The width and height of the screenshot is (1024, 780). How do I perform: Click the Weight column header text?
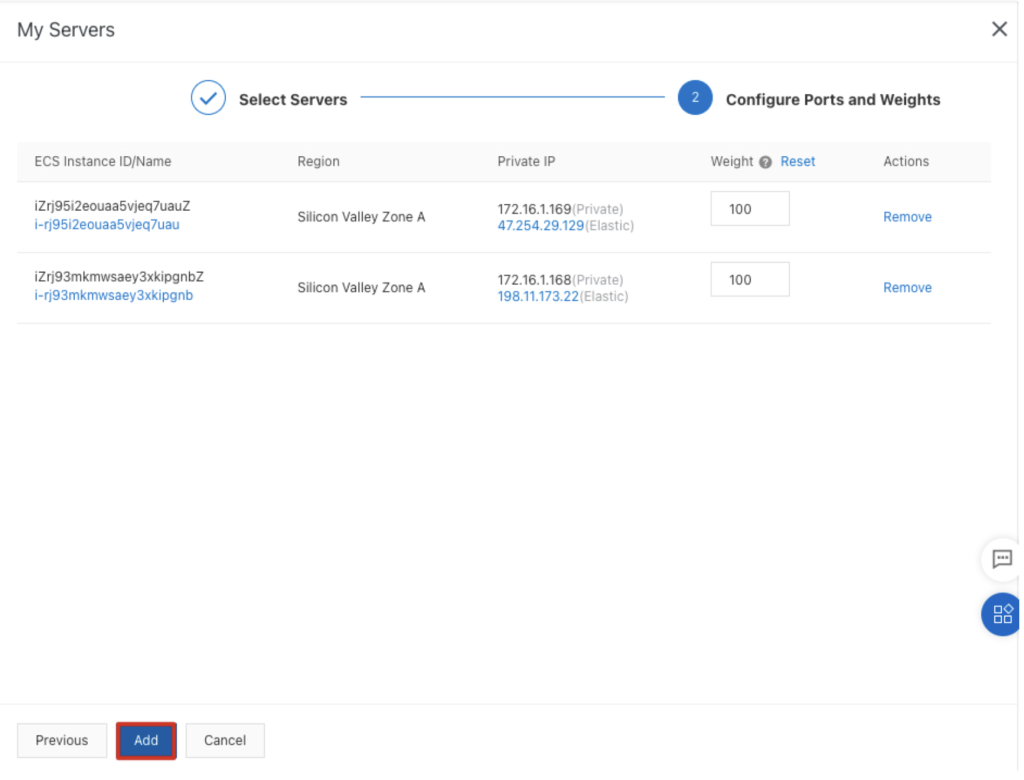(731, 161)
